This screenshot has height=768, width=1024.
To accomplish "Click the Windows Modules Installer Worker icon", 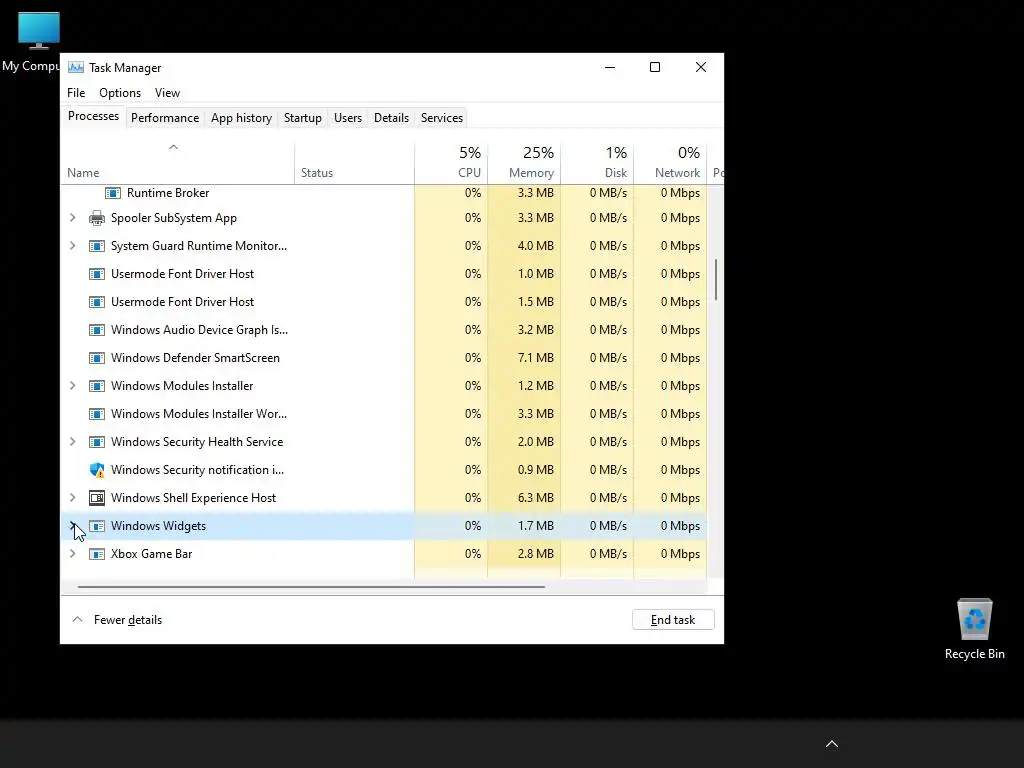I will (x=97, y=414).
